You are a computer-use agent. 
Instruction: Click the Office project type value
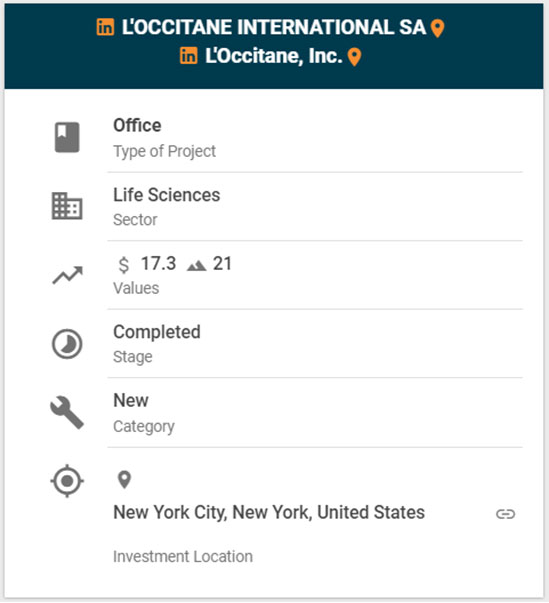click(137, 125)
